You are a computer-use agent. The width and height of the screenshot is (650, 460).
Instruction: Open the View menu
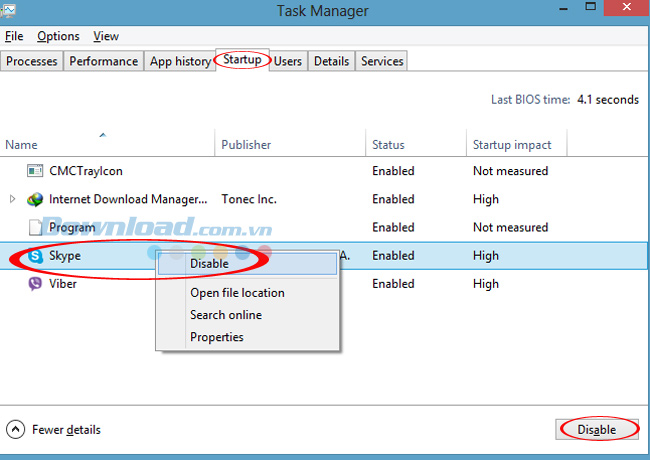[x=106, y=36]
